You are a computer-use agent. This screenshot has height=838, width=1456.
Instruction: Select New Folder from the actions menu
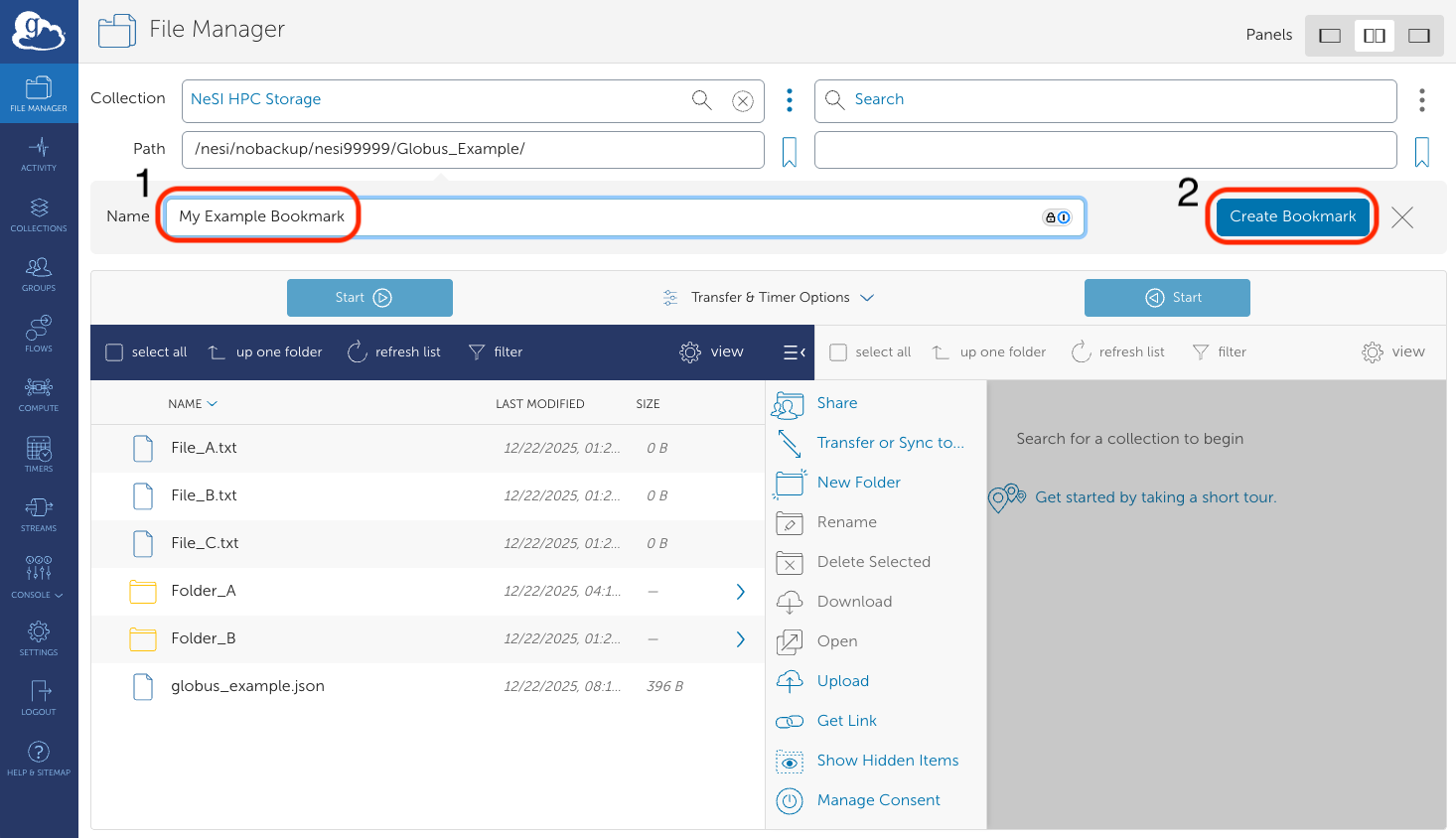click(858, 483)
